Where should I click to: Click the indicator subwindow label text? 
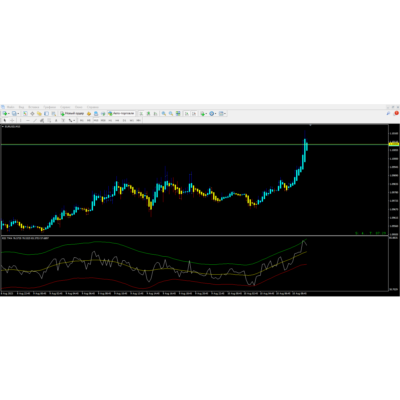[25, 238]
